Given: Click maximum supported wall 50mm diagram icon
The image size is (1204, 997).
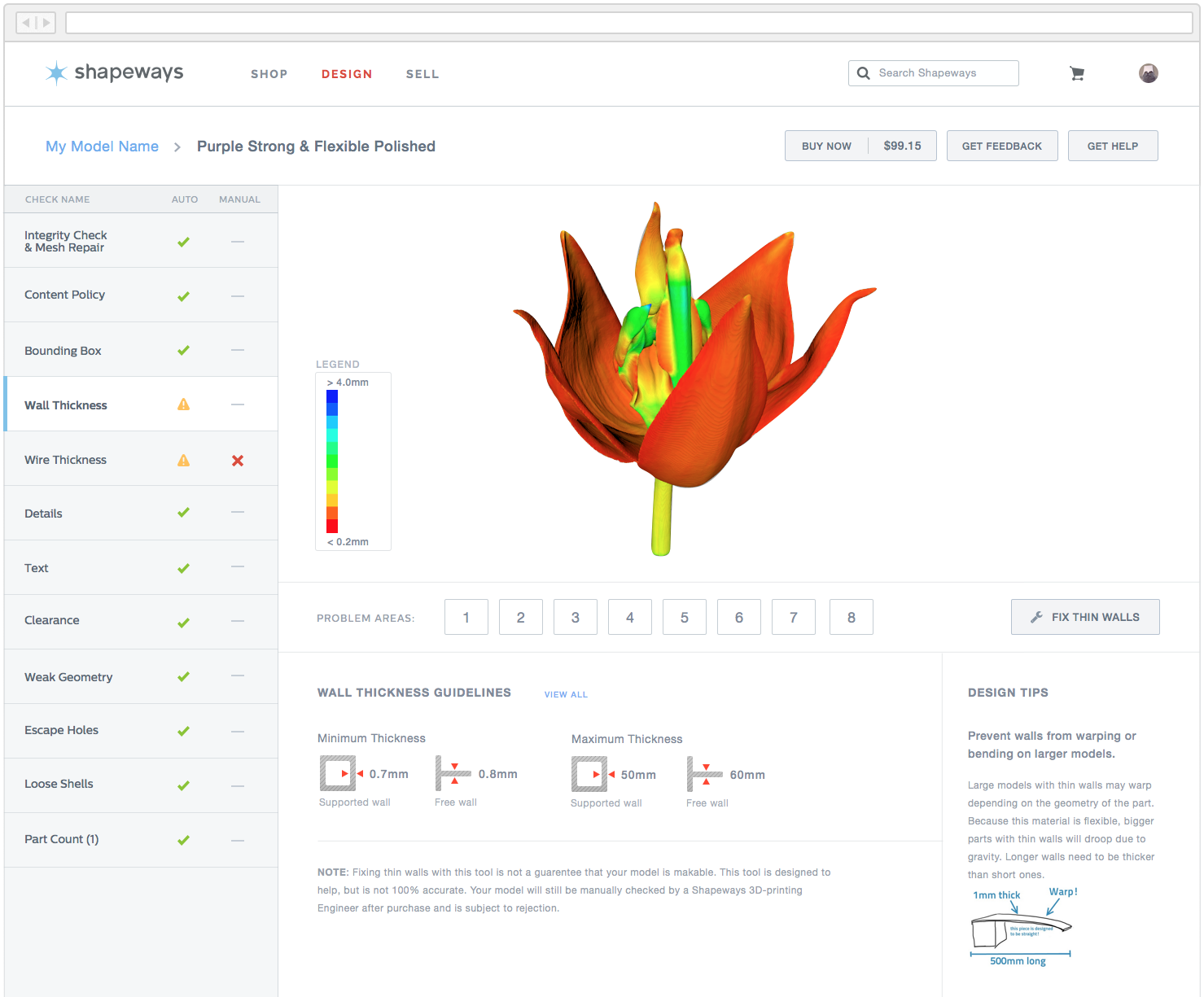Looking at the screenshot, I should pos(593,774).
